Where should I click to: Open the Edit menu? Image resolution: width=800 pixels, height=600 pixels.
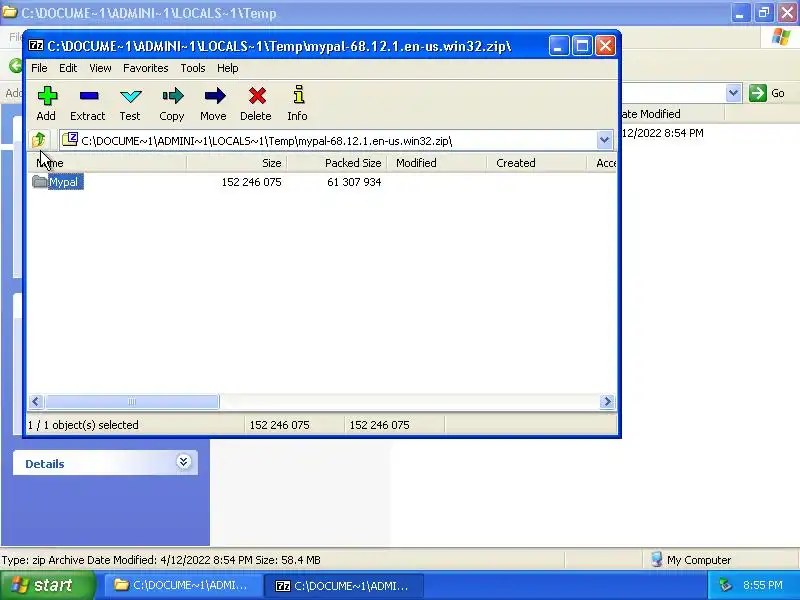point(68,68)
